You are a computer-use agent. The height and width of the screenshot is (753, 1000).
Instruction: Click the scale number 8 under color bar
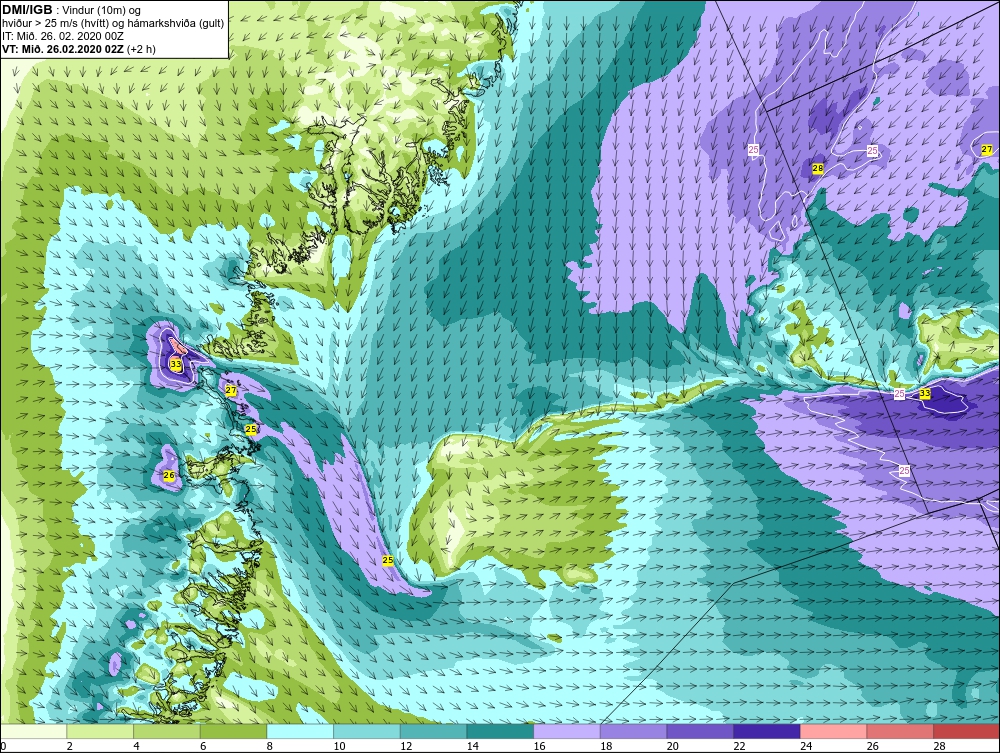point(270,746)
